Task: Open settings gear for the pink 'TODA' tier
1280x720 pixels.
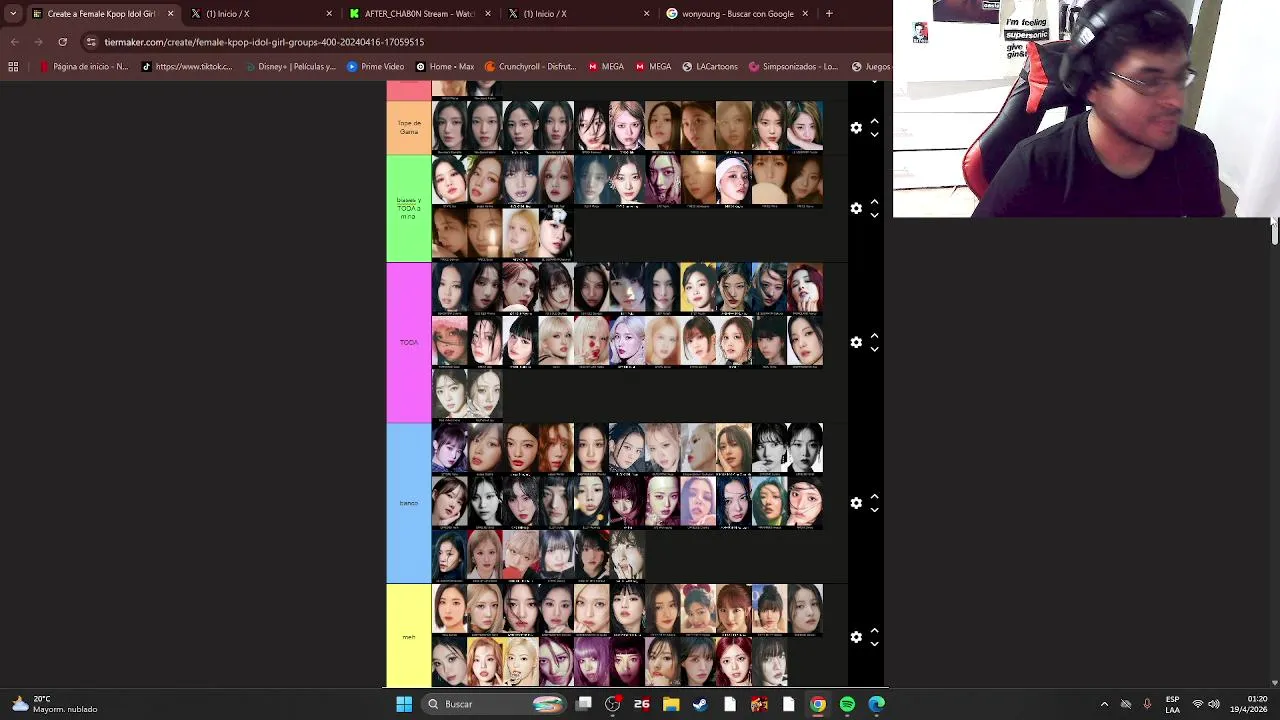Action: (x=856, y=342)
